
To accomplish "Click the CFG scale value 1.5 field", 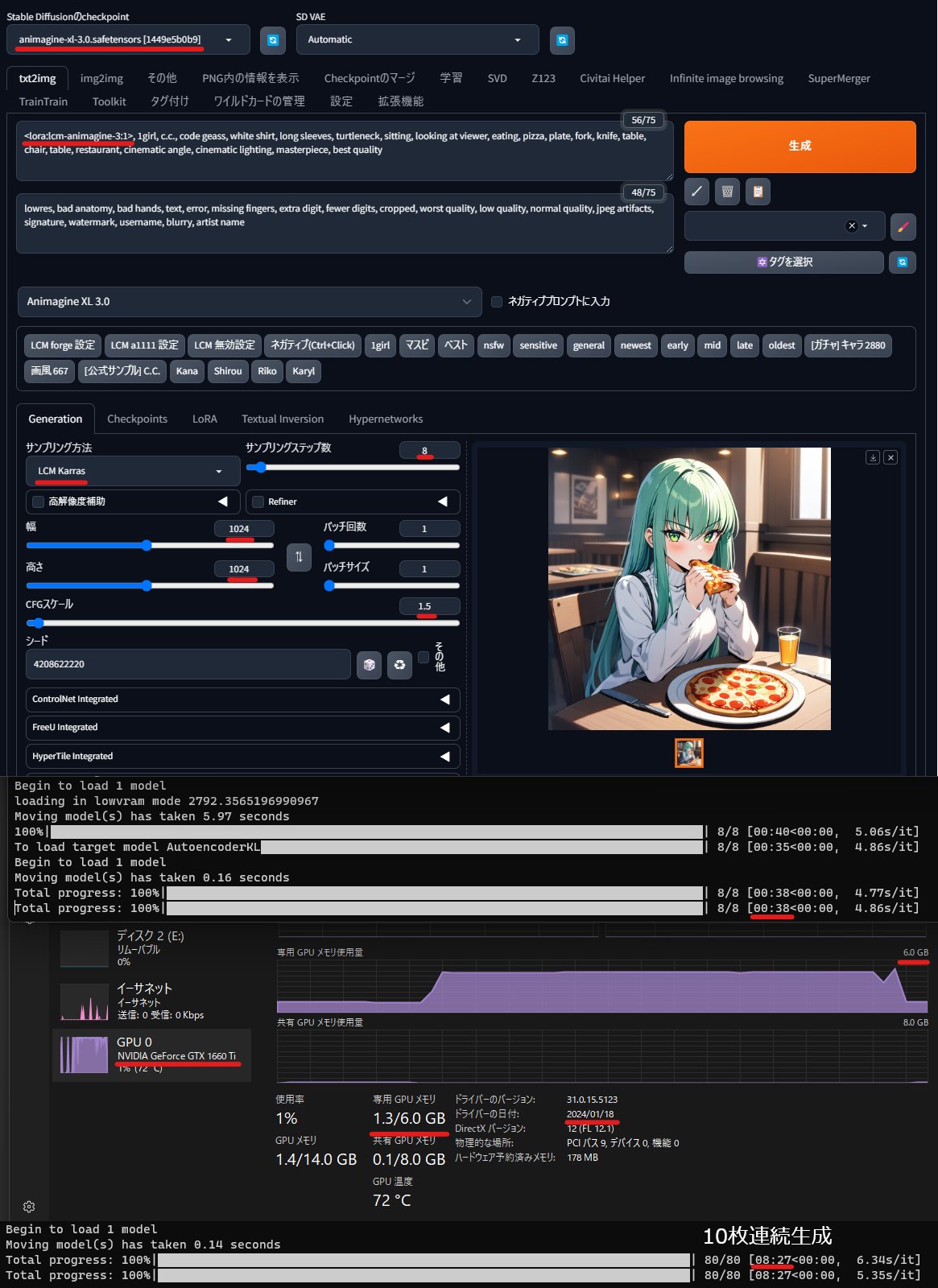I will click(430, 606).
